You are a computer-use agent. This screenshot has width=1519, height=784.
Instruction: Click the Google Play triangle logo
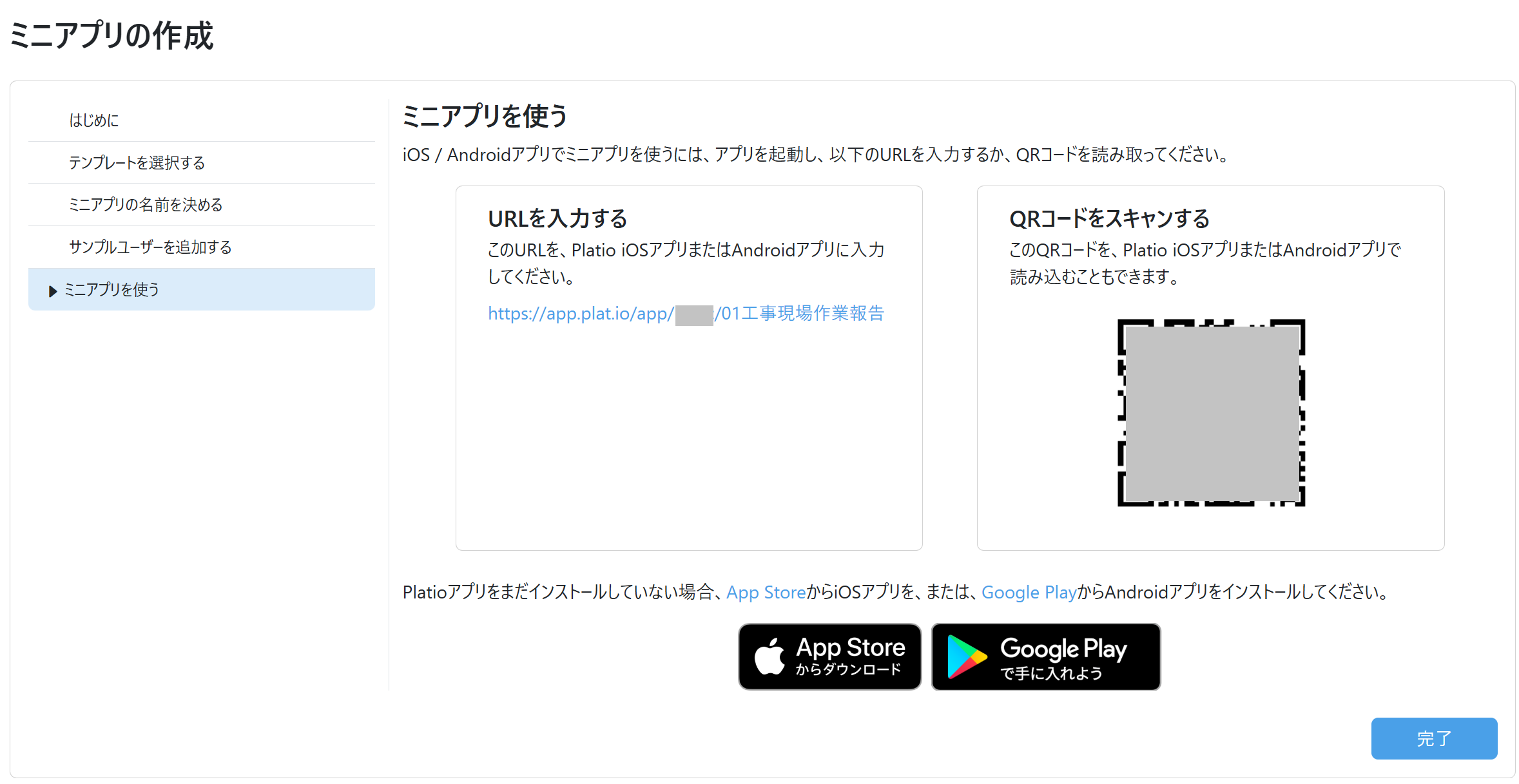967,656
